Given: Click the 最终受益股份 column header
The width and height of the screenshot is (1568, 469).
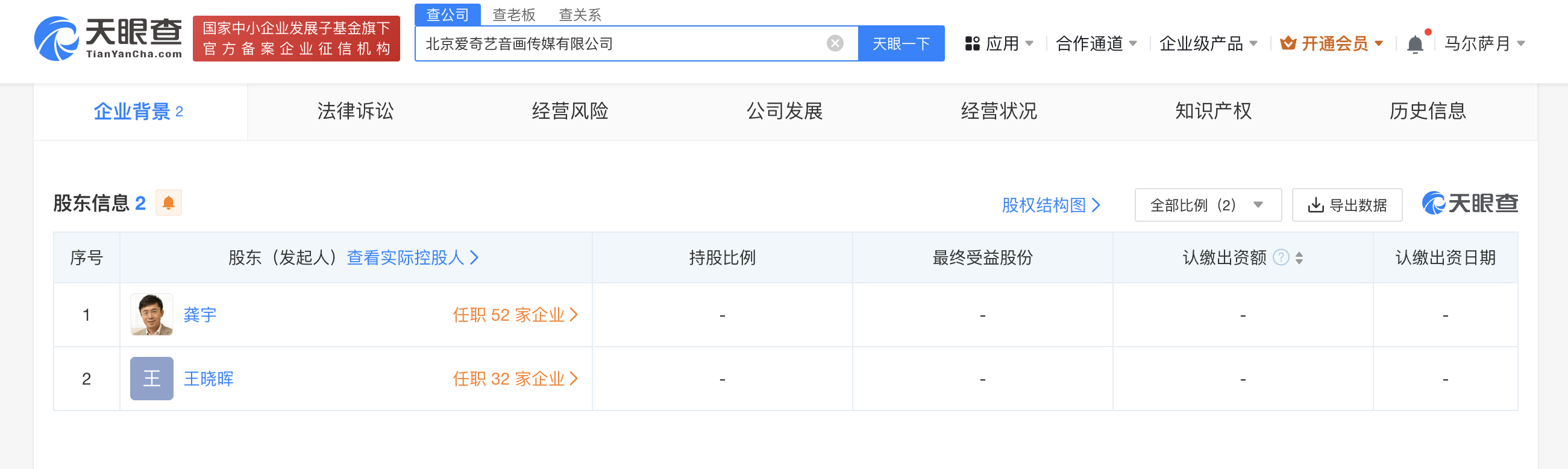Looking at the screenshot, I should coord(982,257).
